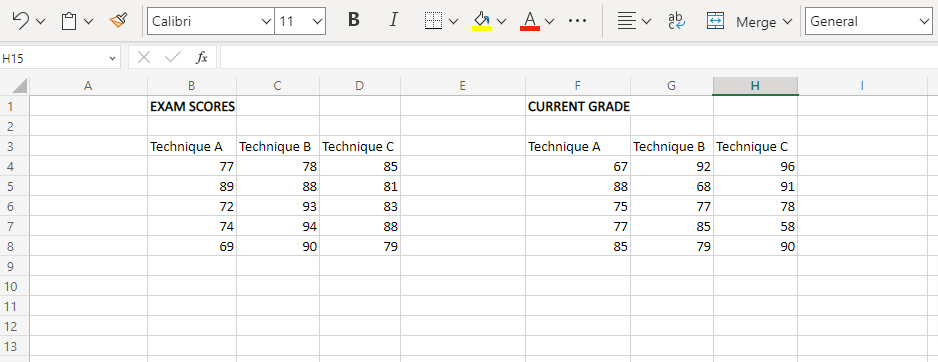Open the Undo history dropdown arrow

pyautogui.click(x=41, y=22)
